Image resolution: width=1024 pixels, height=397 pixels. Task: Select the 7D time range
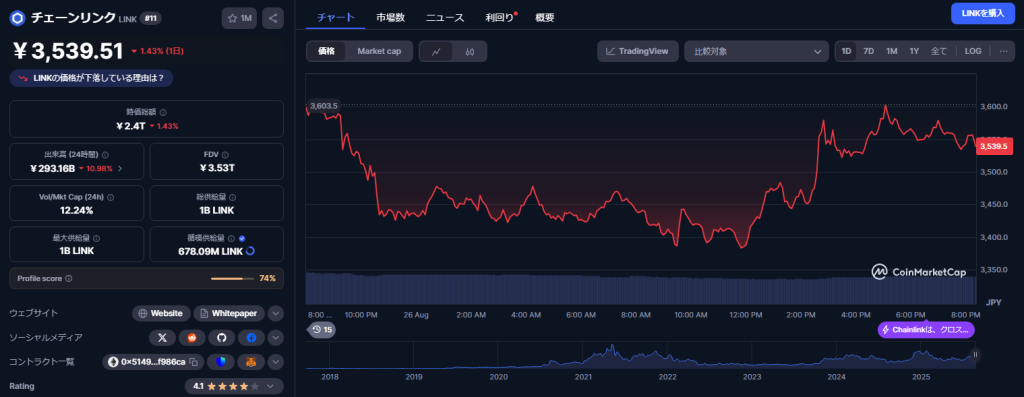(x=869, y=51)
